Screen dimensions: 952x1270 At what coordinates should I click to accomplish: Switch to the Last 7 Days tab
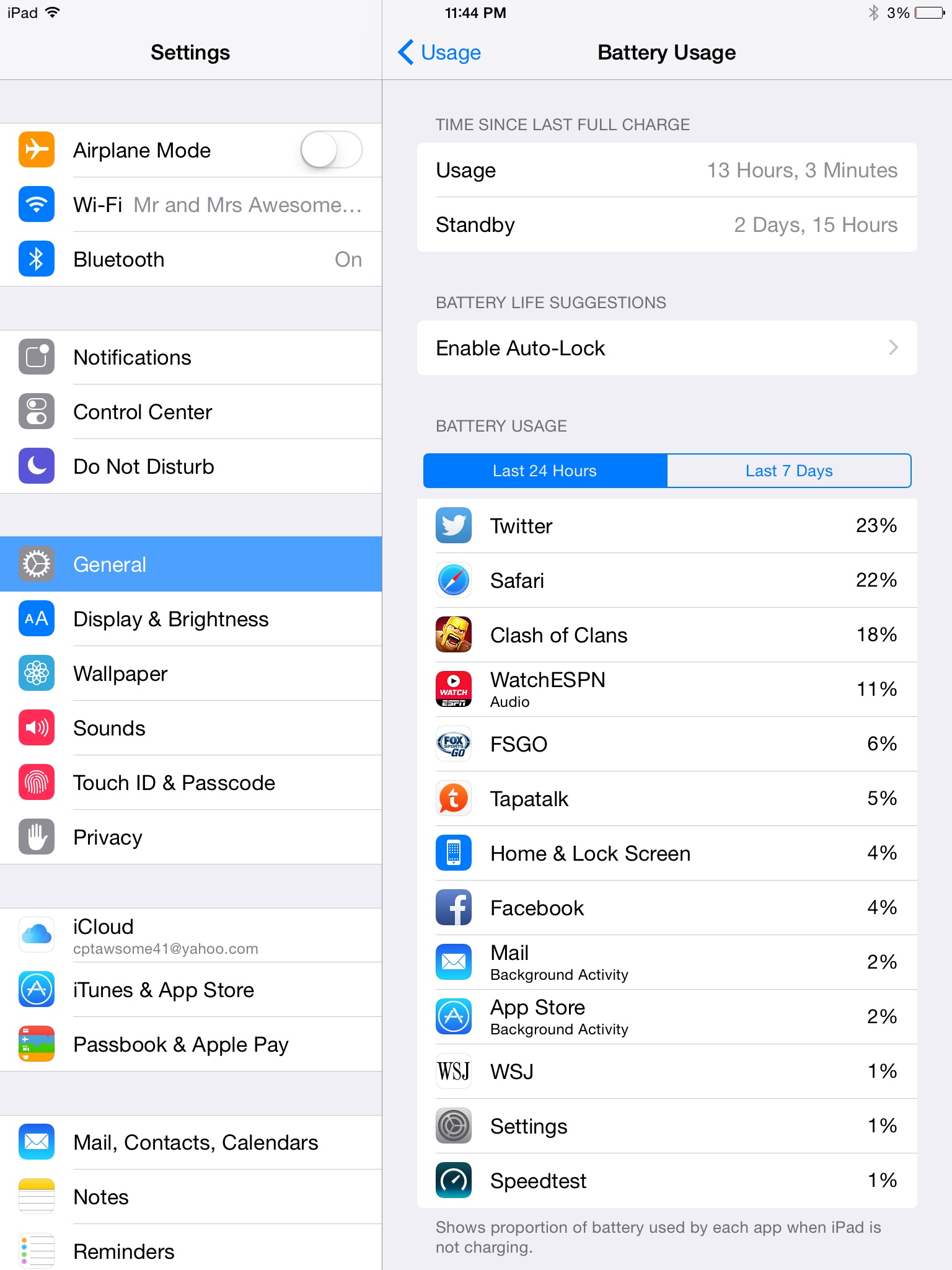789,471
